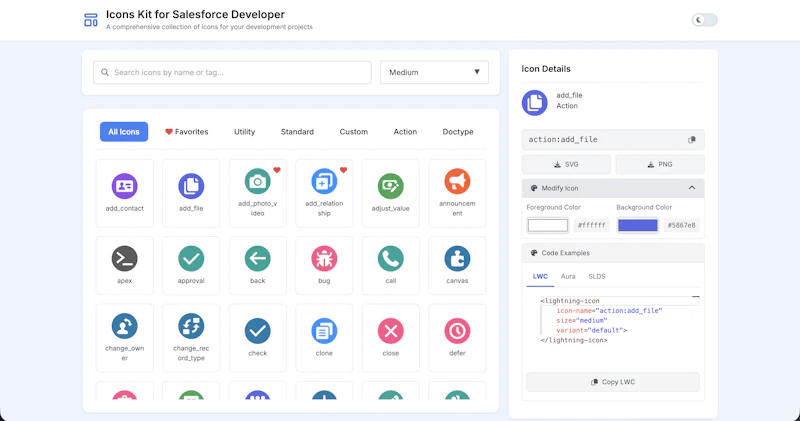Open the Utility tab

coord(244,132)
